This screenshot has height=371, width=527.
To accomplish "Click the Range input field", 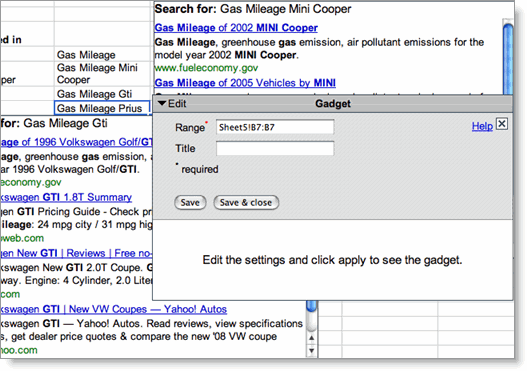I will pos(275,127).
